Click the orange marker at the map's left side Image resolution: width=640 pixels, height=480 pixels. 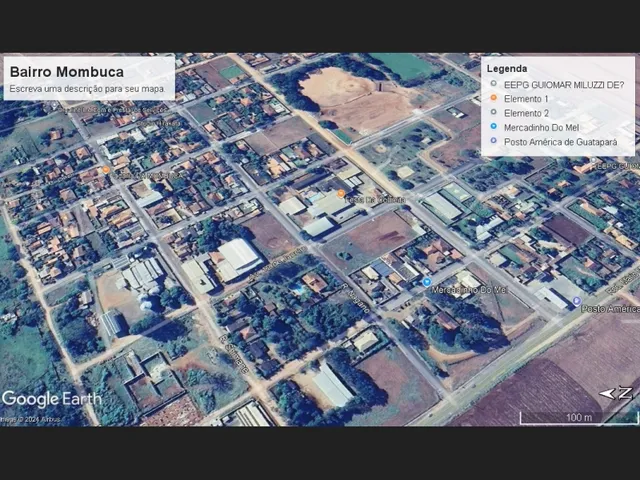pos(106,170)
